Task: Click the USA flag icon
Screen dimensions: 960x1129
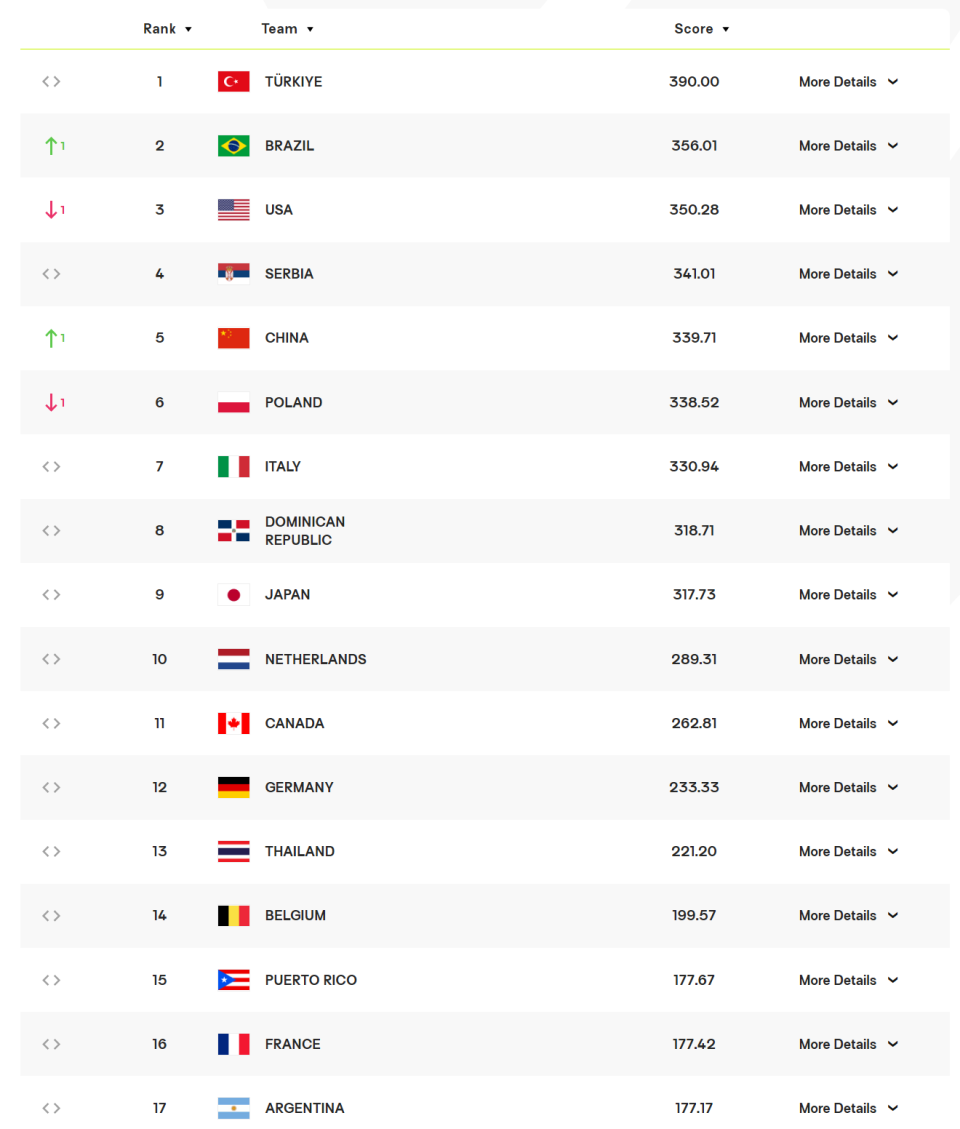Action: [x=233, y=210]
